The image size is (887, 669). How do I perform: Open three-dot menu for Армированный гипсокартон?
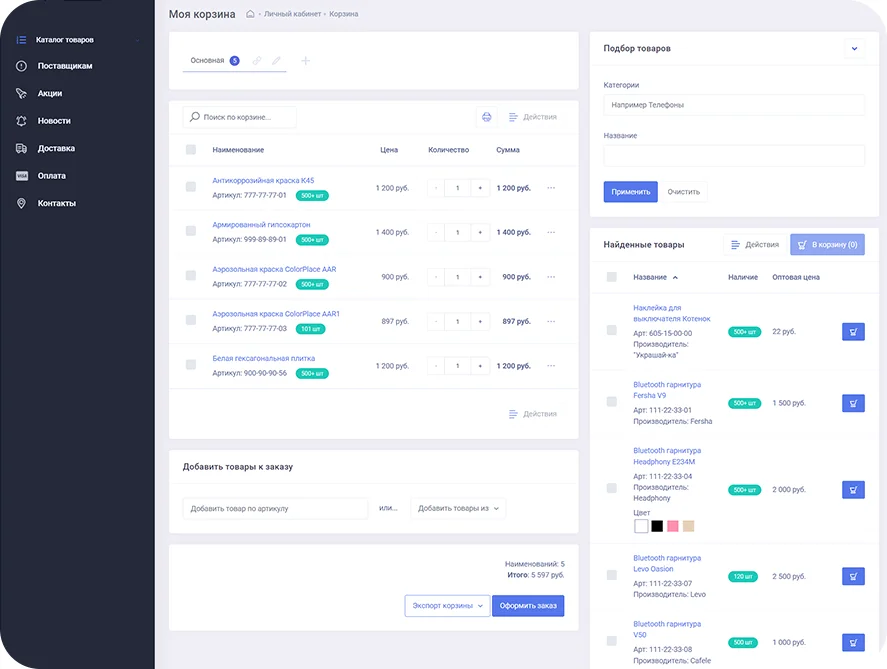click(x=551, y=232)
